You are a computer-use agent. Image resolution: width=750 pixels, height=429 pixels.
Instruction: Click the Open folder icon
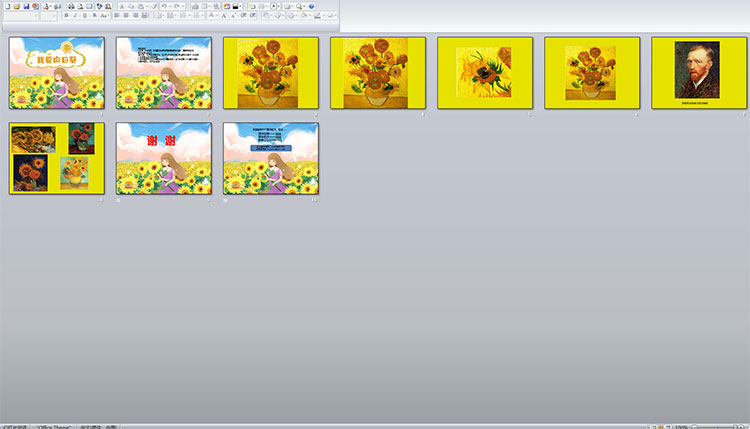[17, 7]
